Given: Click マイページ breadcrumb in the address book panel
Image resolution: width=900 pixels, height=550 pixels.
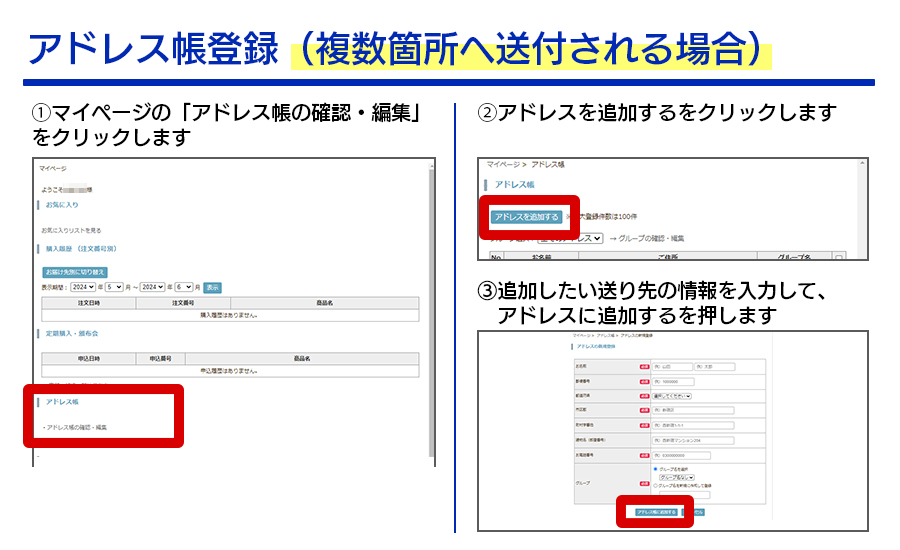Looking at the screenshot, I should (x=502, y=164).
